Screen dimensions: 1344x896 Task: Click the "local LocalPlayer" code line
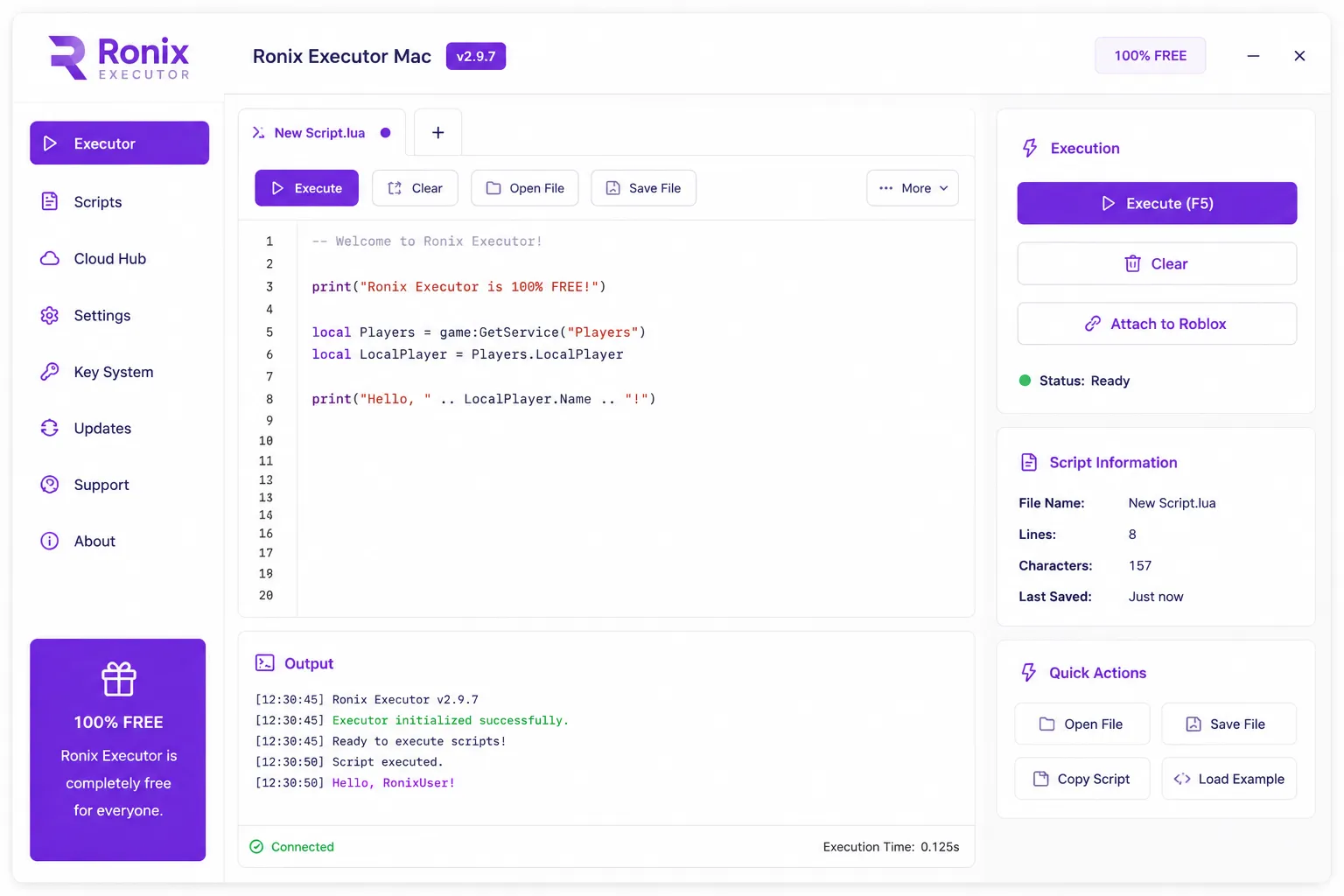[x=467, y=354]
